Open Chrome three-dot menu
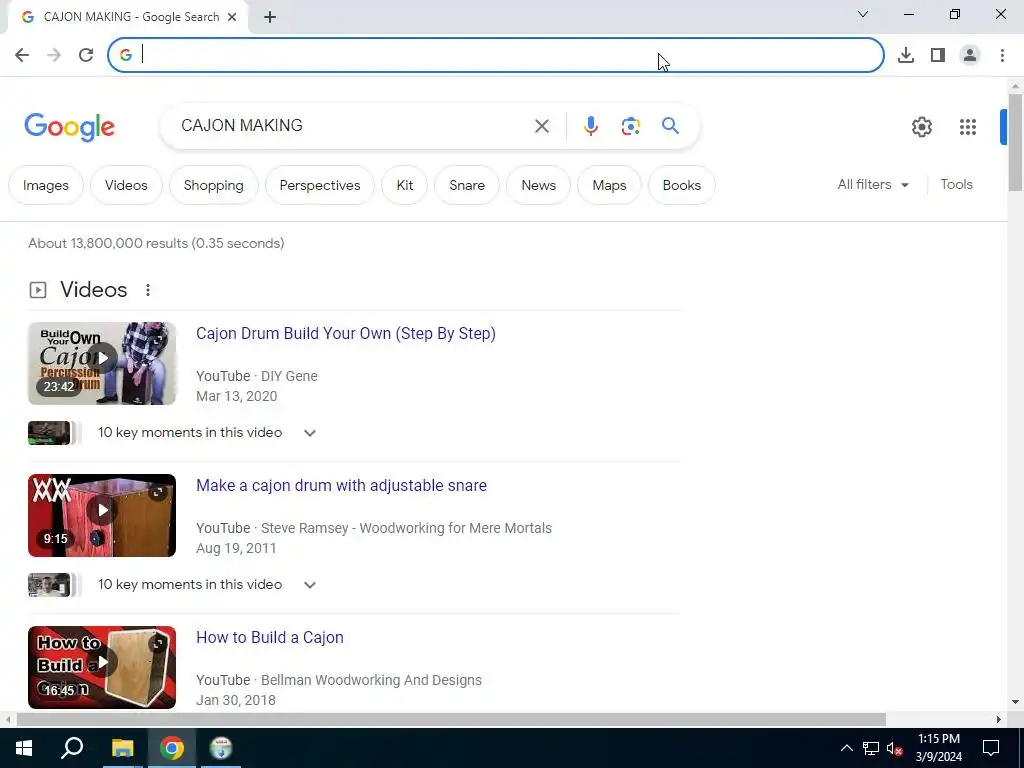Screen dimensions: 1024x768 [x=1002, y=55]
